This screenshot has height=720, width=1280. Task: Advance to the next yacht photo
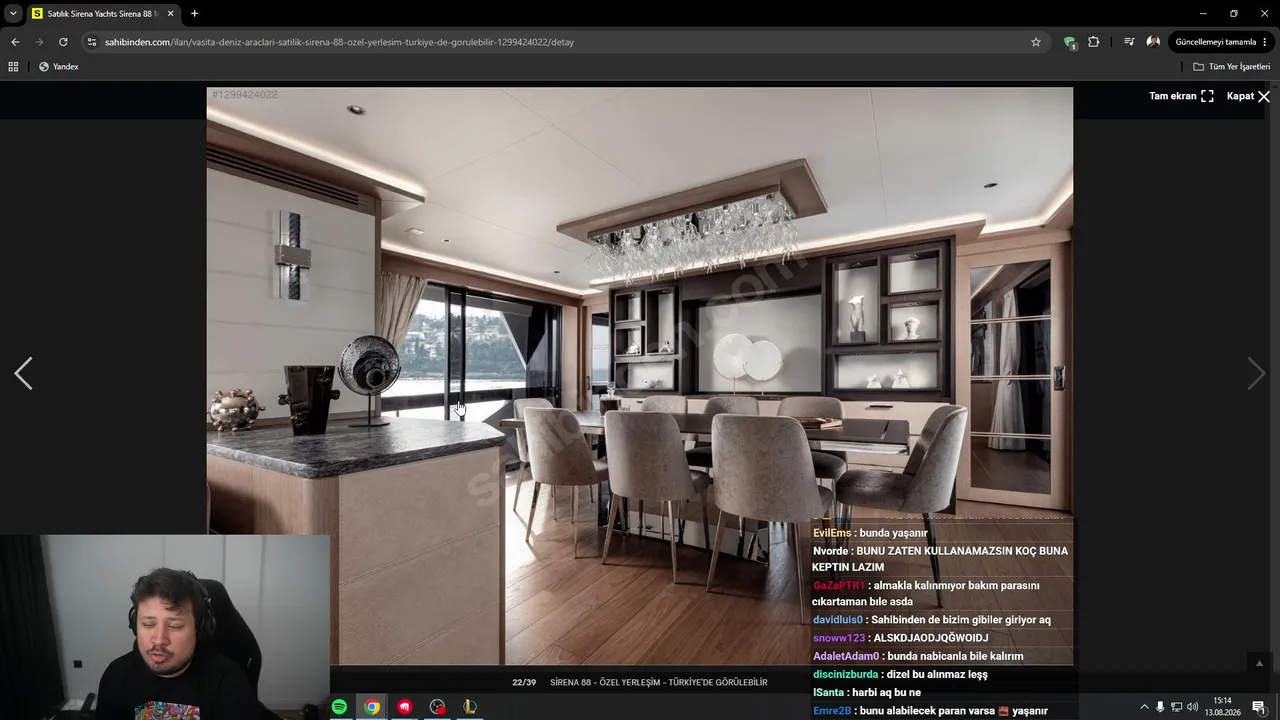pos(1256,373)
